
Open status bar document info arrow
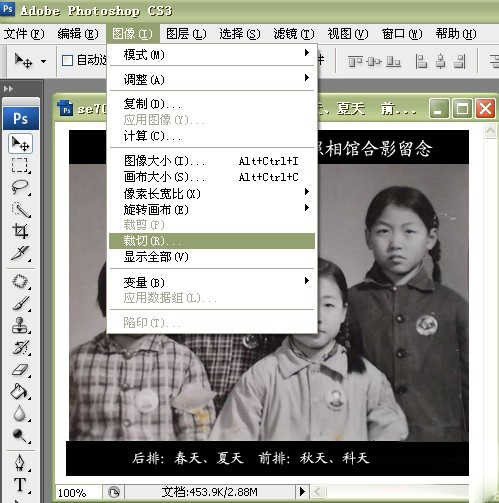pos(302,491)
